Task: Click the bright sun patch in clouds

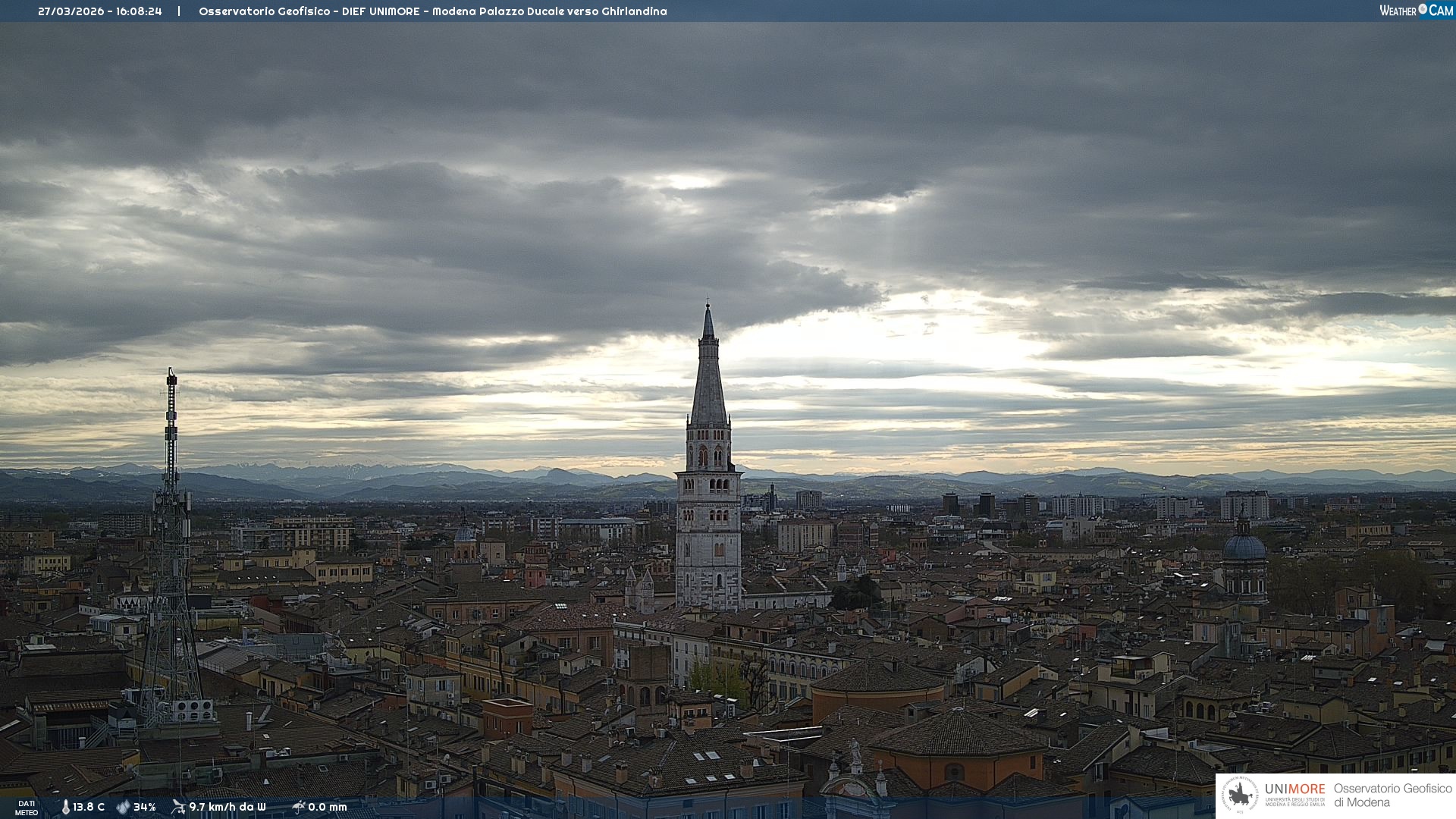Action: (x=688, y=181)
